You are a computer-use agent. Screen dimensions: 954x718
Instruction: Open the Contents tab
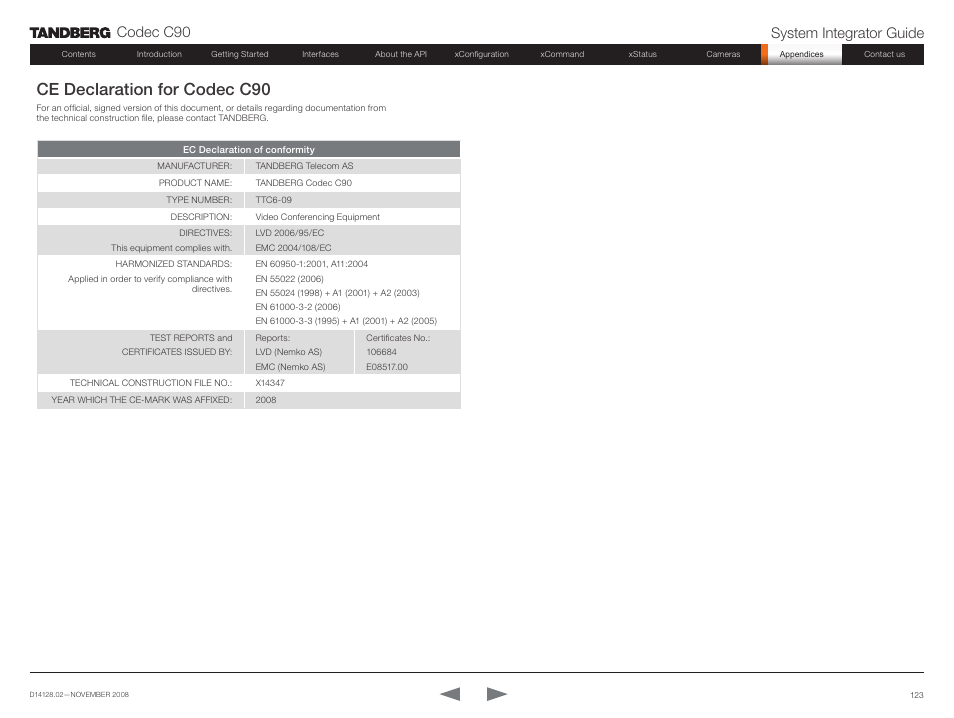[x=78, y=54]
